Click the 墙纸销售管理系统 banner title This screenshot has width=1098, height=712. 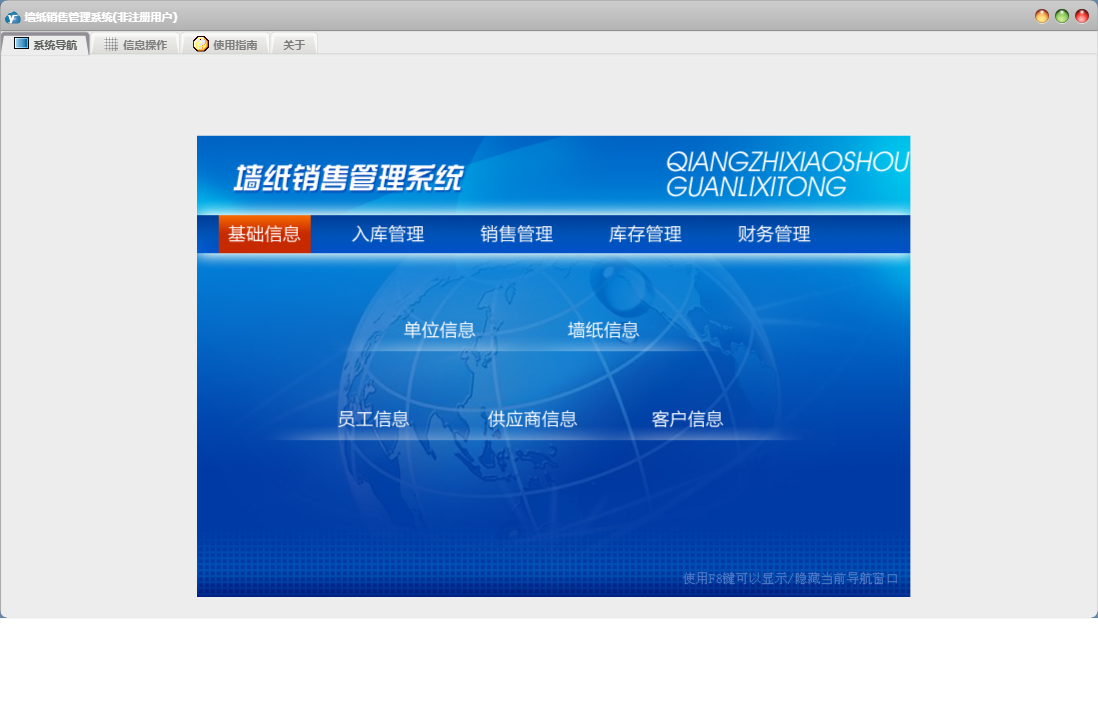pyautogui.click(x=349, y=178)
